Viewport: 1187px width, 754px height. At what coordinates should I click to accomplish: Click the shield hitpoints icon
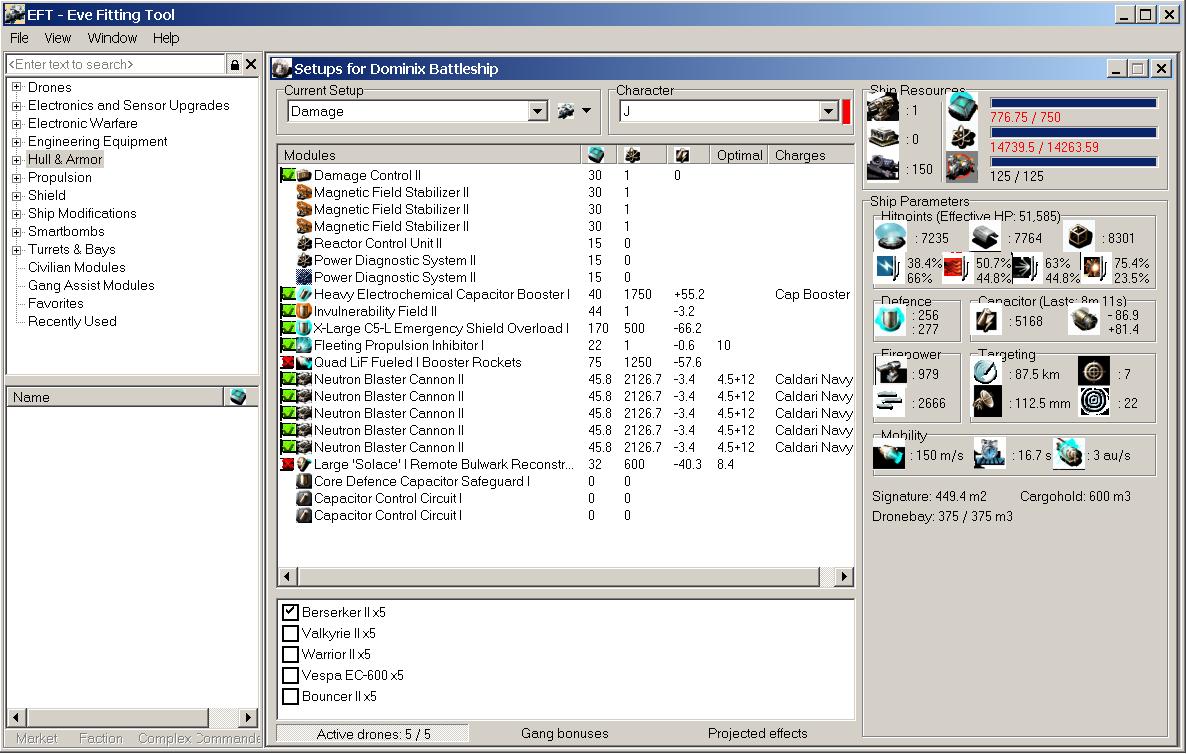click(x=890, y=237)
